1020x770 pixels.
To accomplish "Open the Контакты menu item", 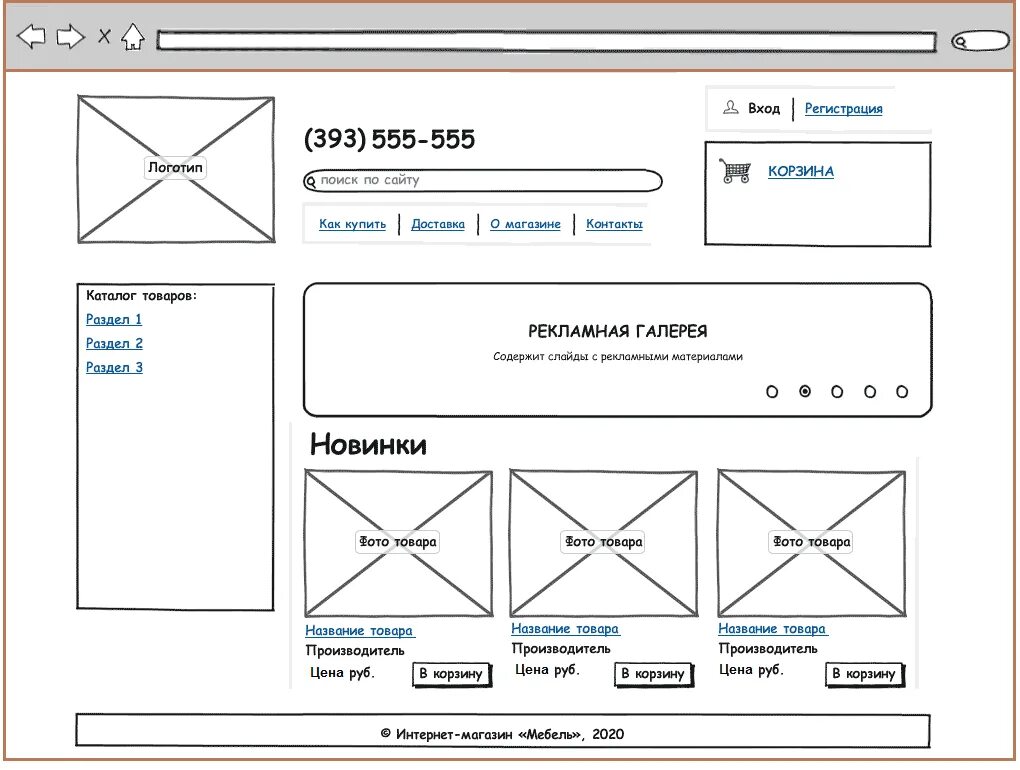I will [614, 224].
